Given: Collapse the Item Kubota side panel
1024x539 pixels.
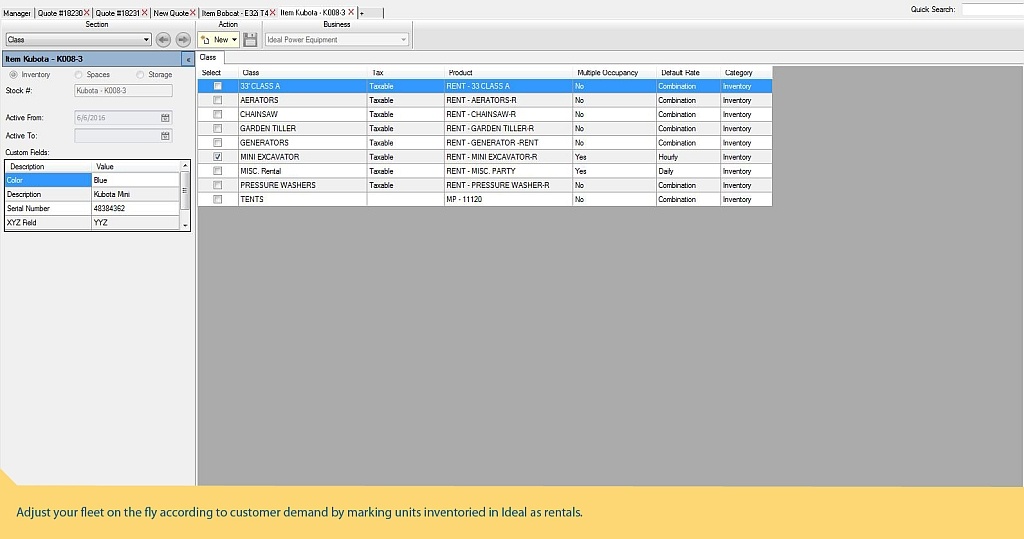Looking at the screenshot, I should point(188,59).
